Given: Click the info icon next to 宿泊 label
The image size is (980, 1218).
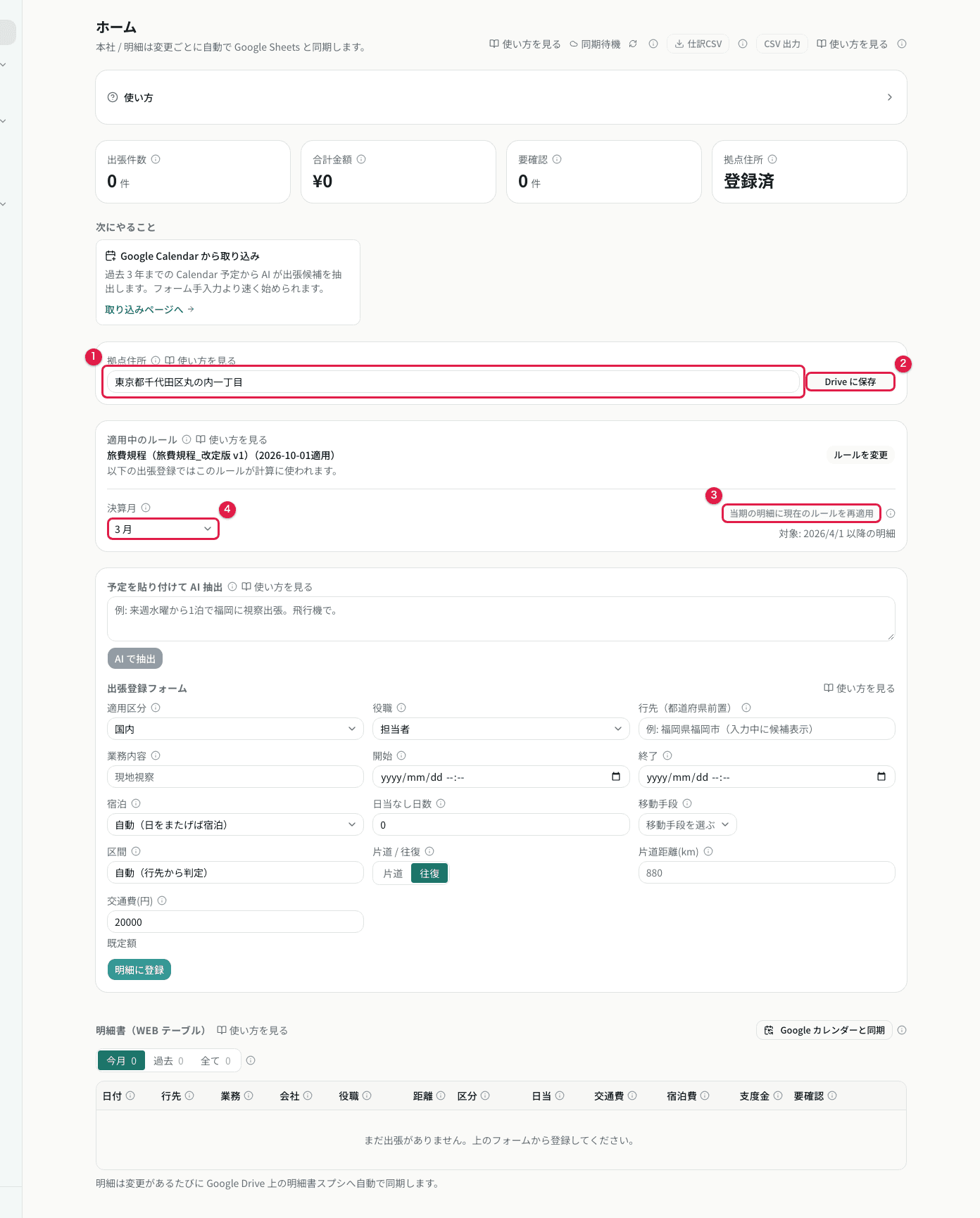Looking at the screenshot, I should pos(136,803).
